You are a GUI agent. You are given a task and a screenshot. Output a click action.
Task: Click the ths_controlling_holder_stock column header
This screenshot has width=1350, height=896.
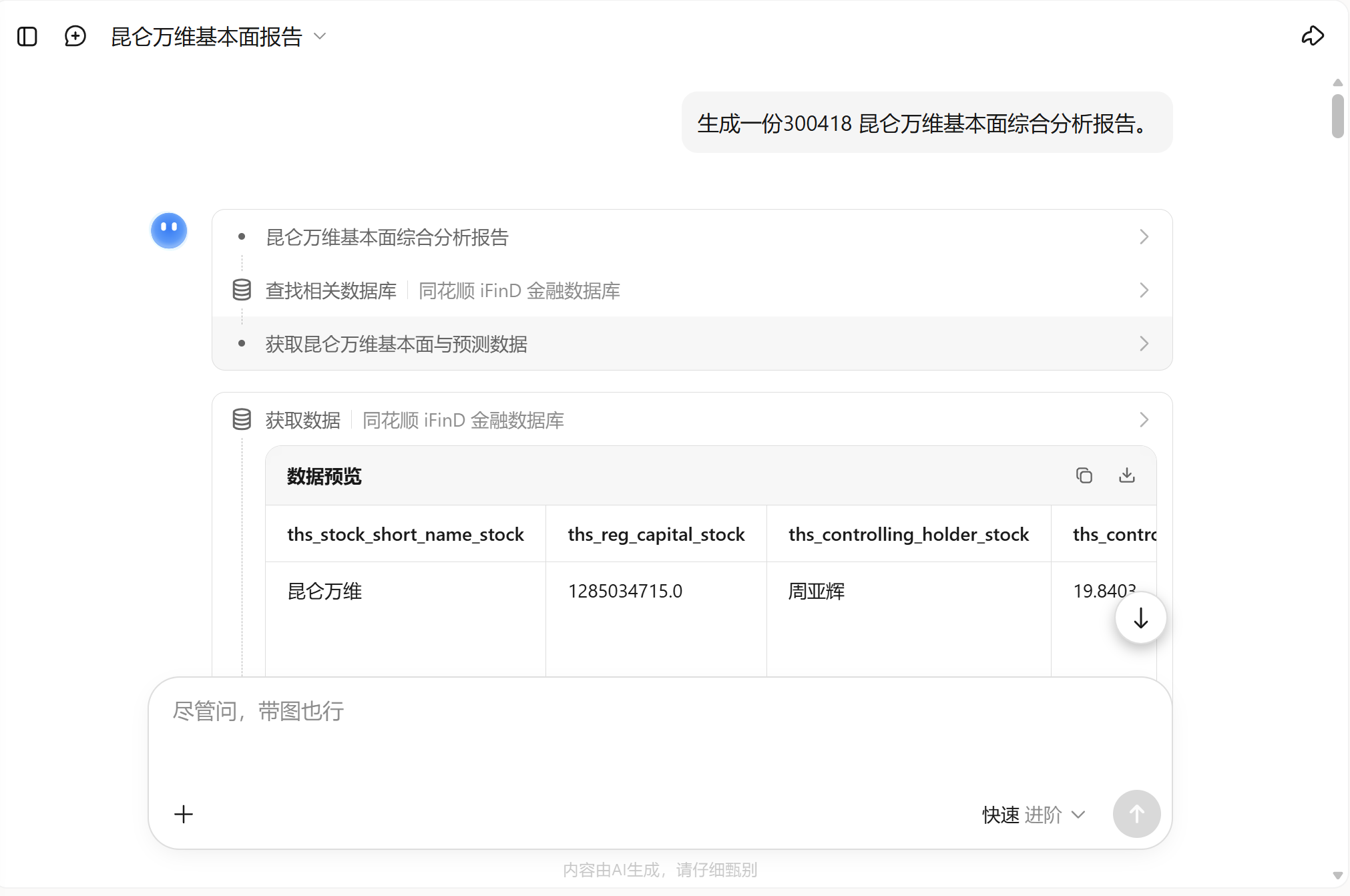tap(909, 534)
